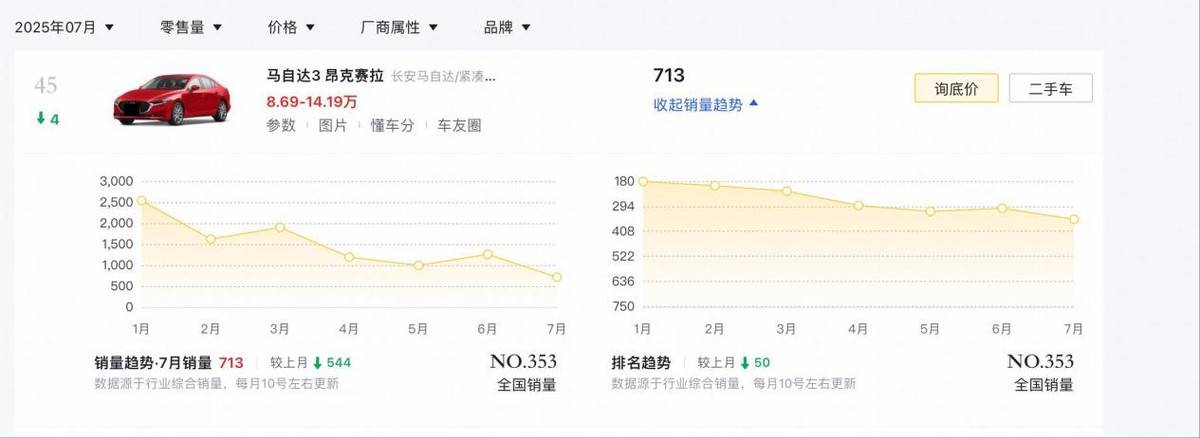Select the March sales data point
The image size is (1200, 438).
click(x=280, y=227)
